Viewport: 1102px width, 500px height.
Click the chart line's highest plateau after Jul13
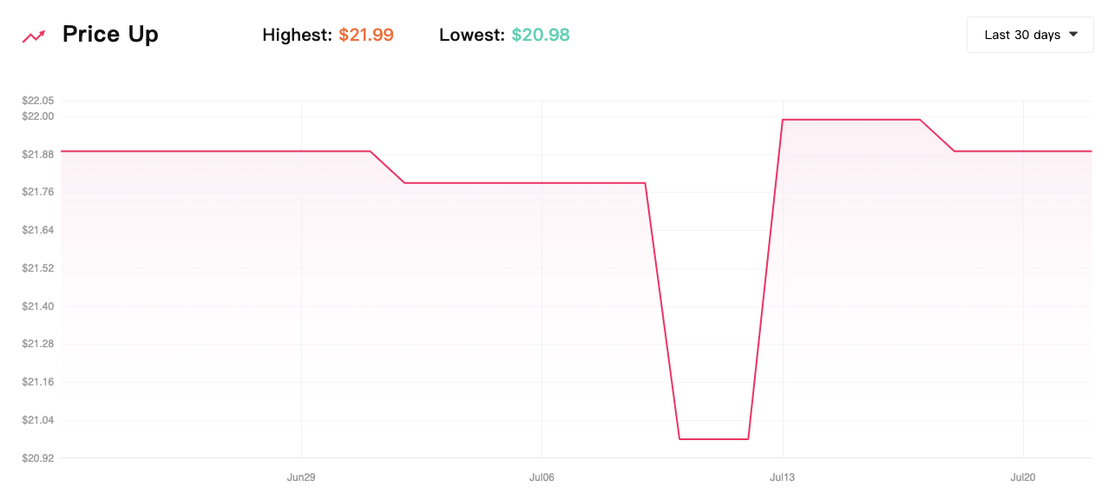[851, 120]
